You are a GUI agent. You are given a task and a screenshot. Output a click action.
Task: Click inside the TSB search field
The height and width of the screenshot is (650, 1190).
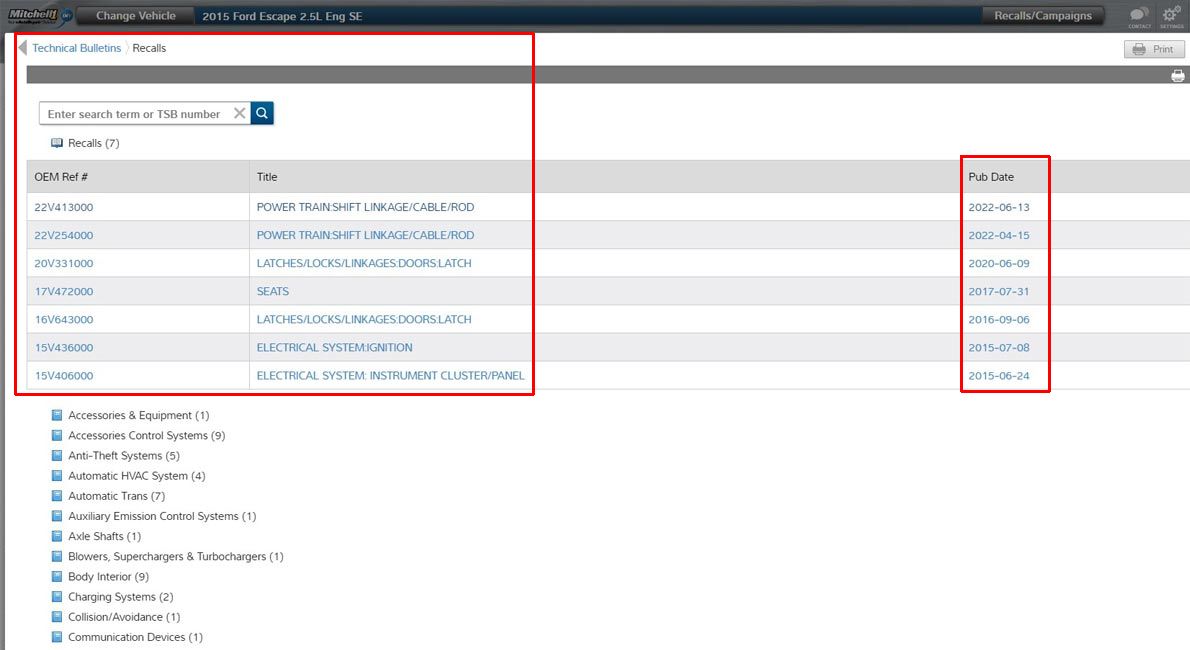click(x=130, y=113)
